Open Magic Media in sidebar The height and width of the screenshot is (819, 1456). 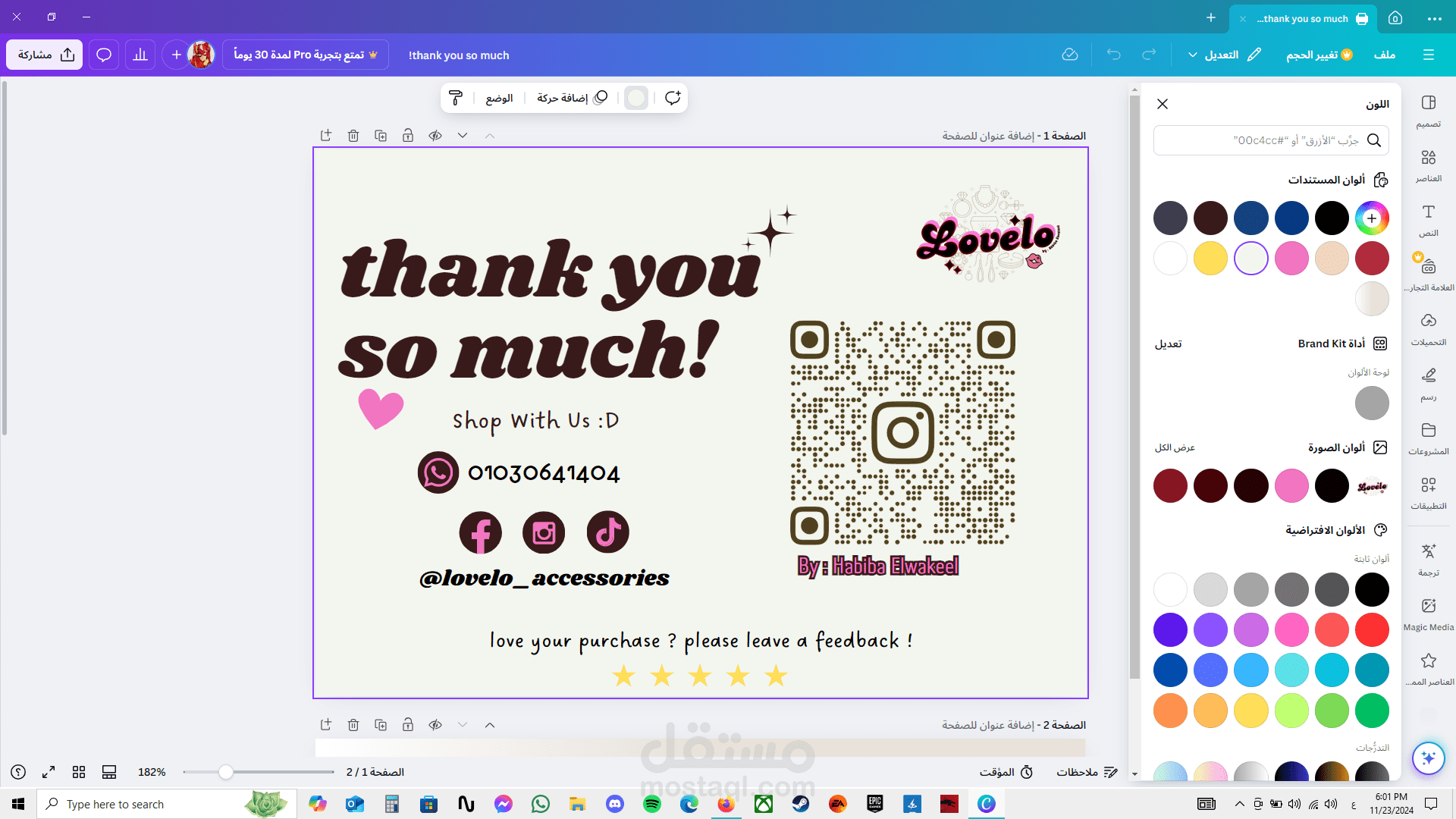tap(1429, 614)
